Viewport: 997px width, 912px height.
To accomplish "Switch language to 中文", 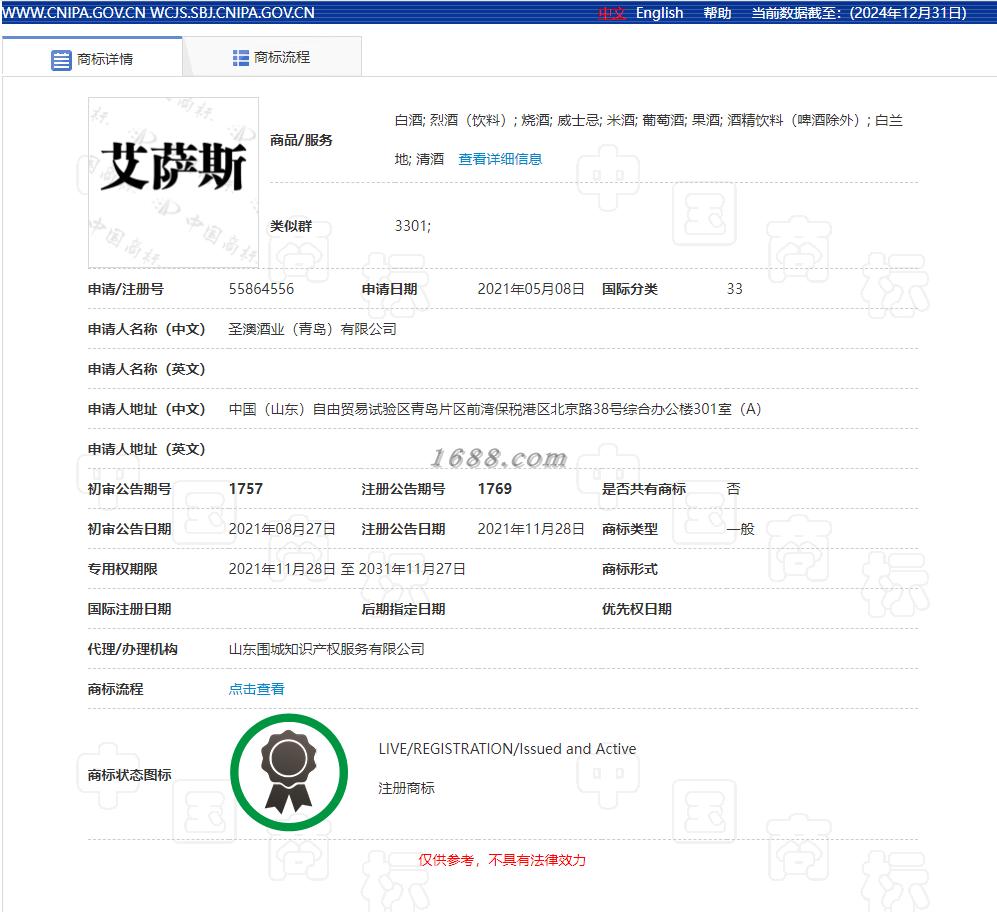I will pos(612,13).
